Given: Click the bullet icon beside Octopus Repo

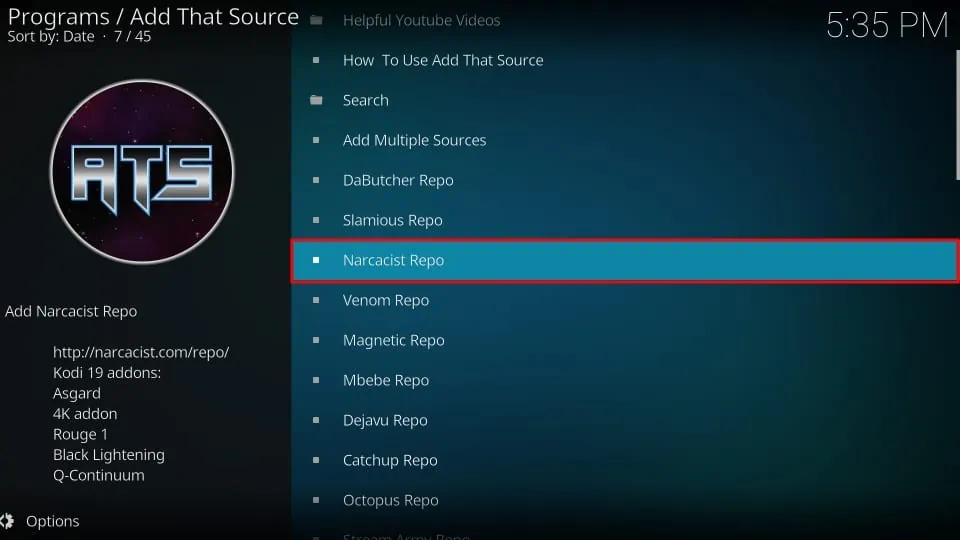Looking at the screenshot, I should tap(316, 500).
